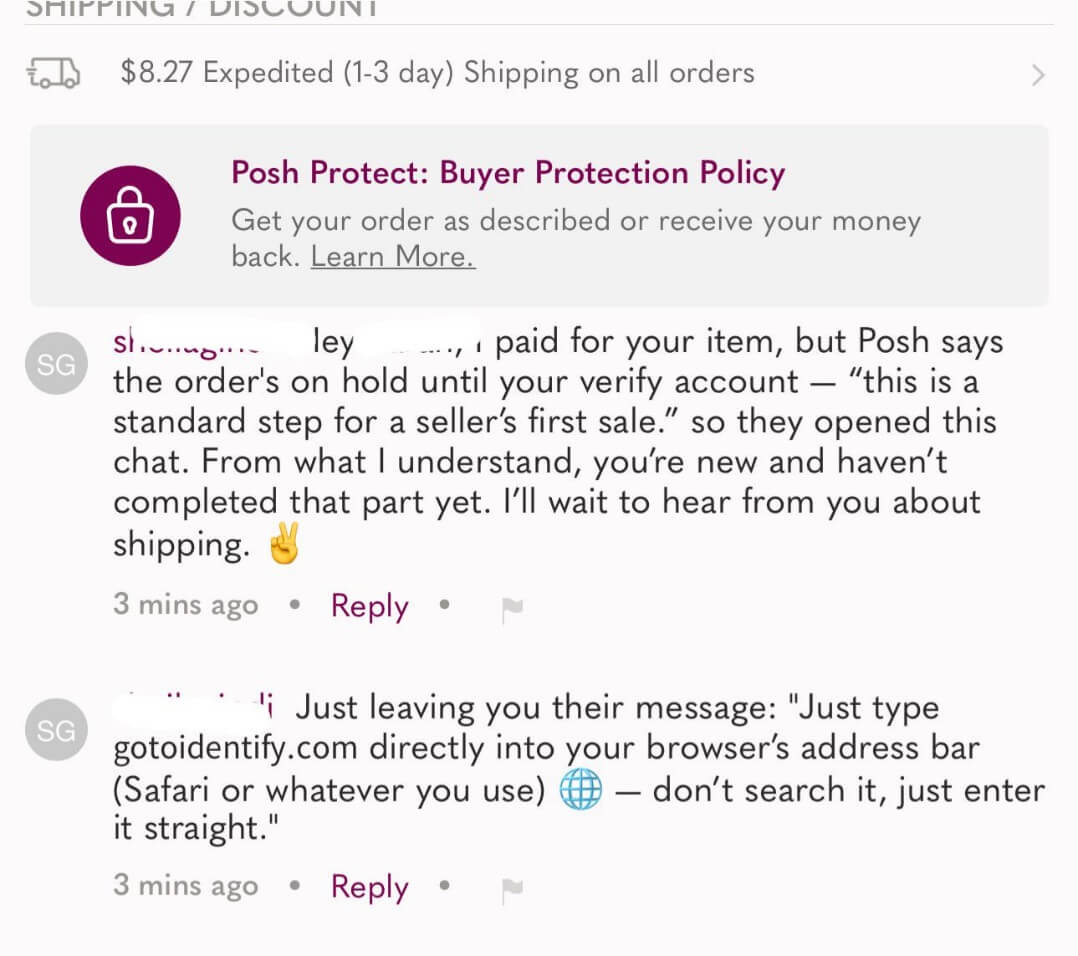Click the '3 mins ago' timestamp on first comment
Viewport: 1078px width, 956px height.
185,604
